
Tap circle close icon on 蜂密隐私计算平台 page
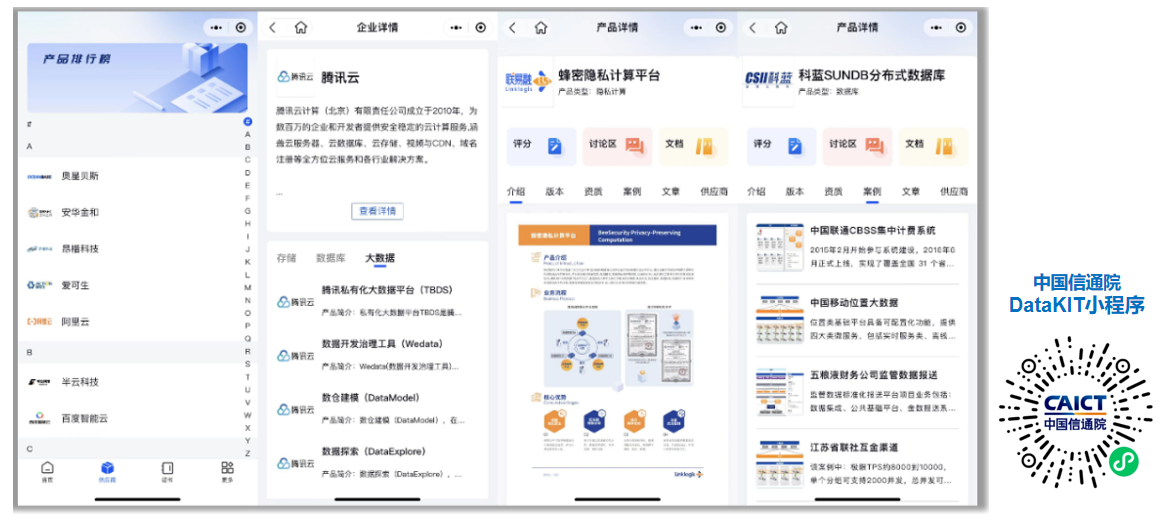click(x=720, y=28)
